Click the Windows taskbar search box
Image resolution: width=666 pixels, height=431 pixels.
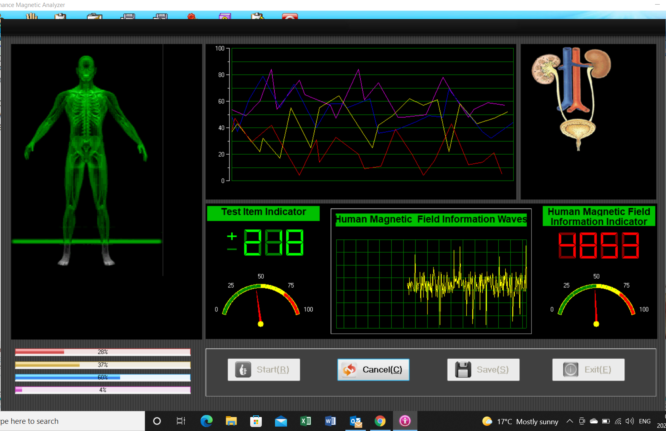click(60, 421)
